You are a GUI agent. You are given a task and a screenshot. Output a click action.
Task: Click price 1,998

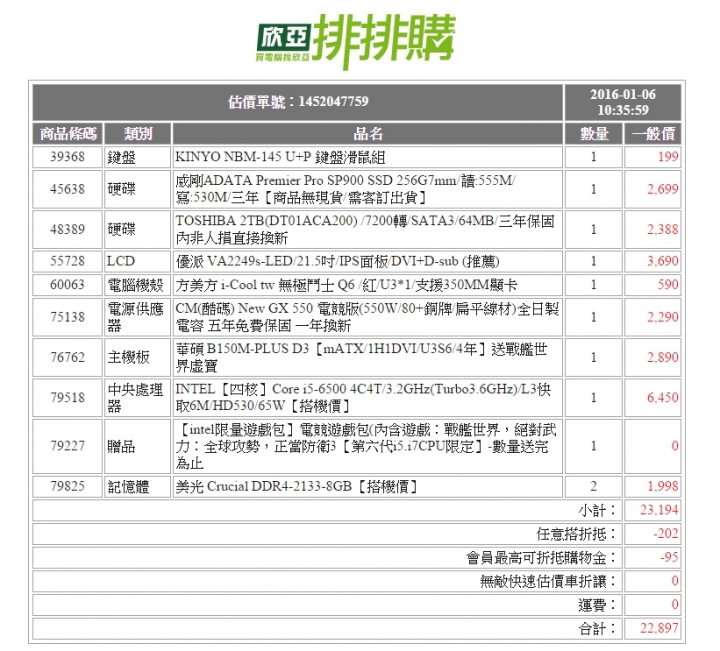(x=663, y=486)
